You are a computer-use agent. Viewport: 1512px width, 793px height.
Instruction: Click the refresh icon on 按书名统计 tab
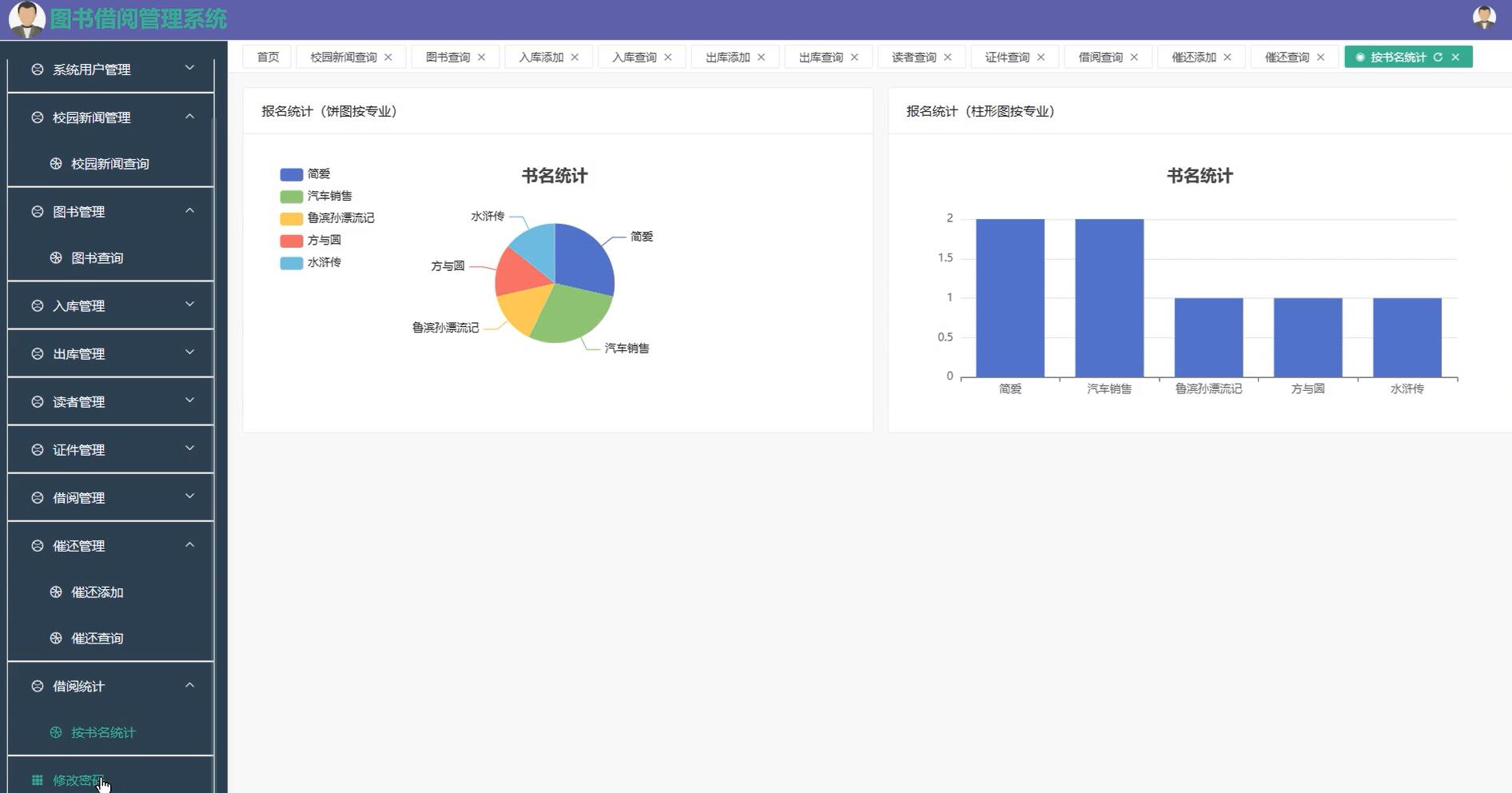pyautogui.click(x=1438, y=57)
